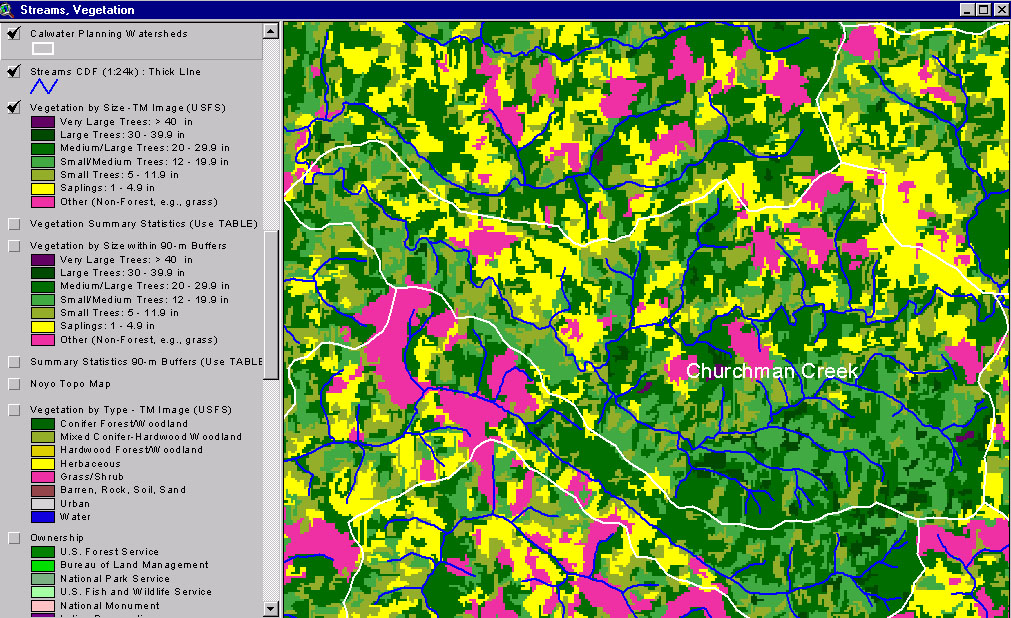Click Saplings swatch in 90-m Buffers legend

point(43,326)
